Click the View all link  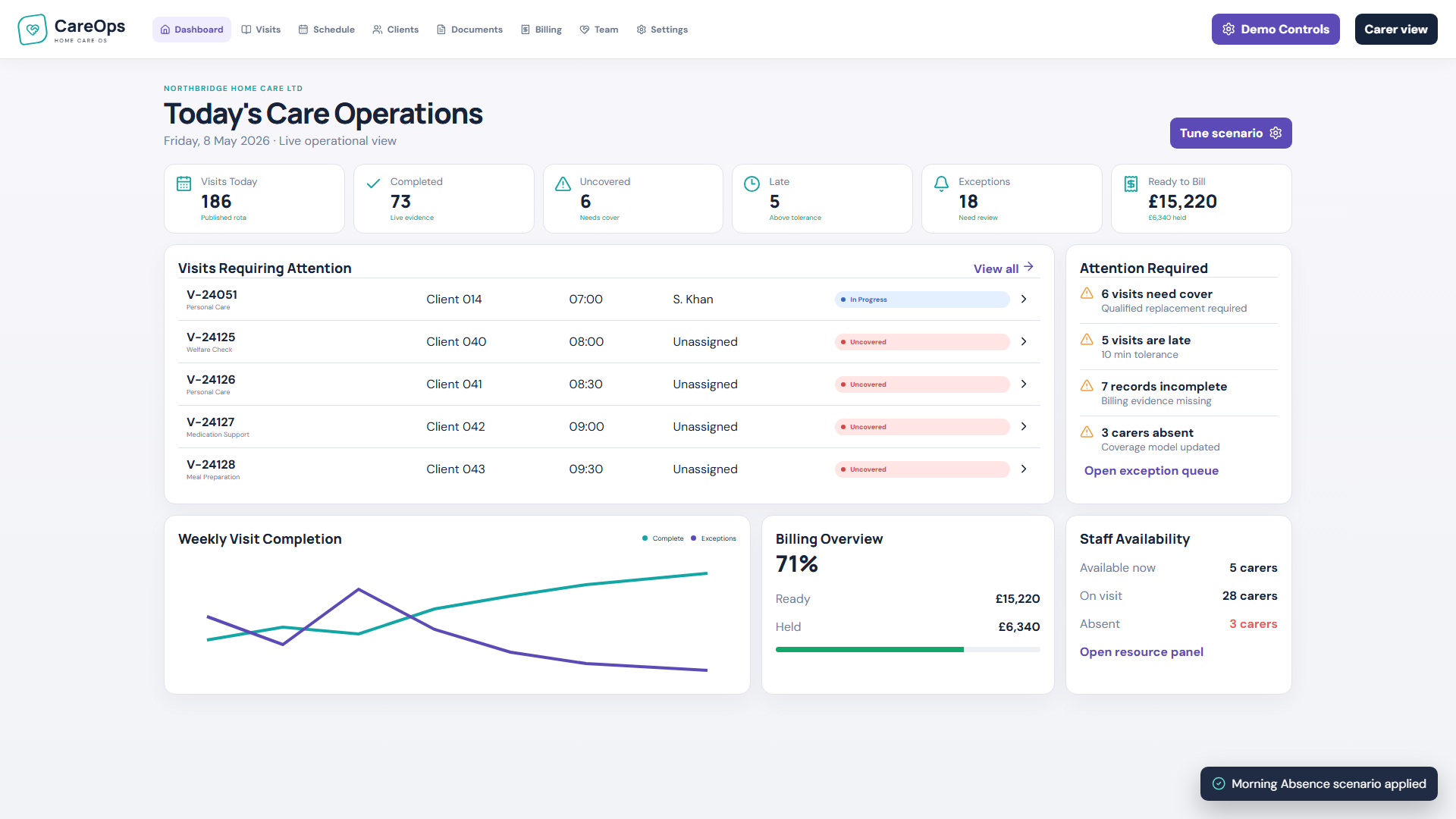click(1003, 268)
